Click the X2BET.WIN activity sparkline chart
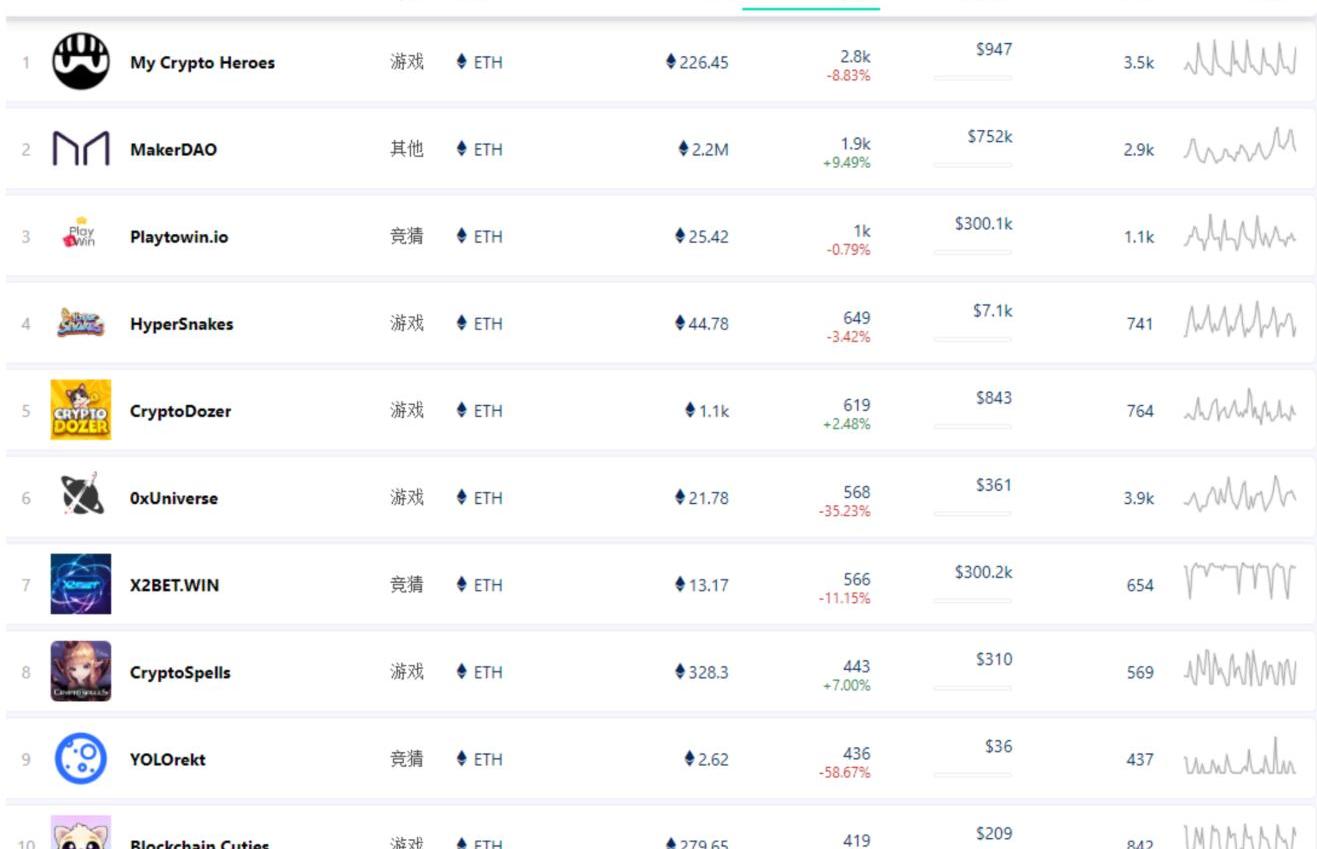 coord(1239,582)
